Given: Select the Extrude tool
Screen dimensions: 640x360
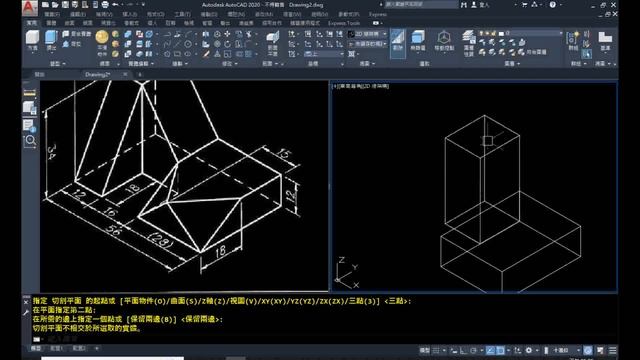Looking at the screenshot, I should (x=51, y=40).
